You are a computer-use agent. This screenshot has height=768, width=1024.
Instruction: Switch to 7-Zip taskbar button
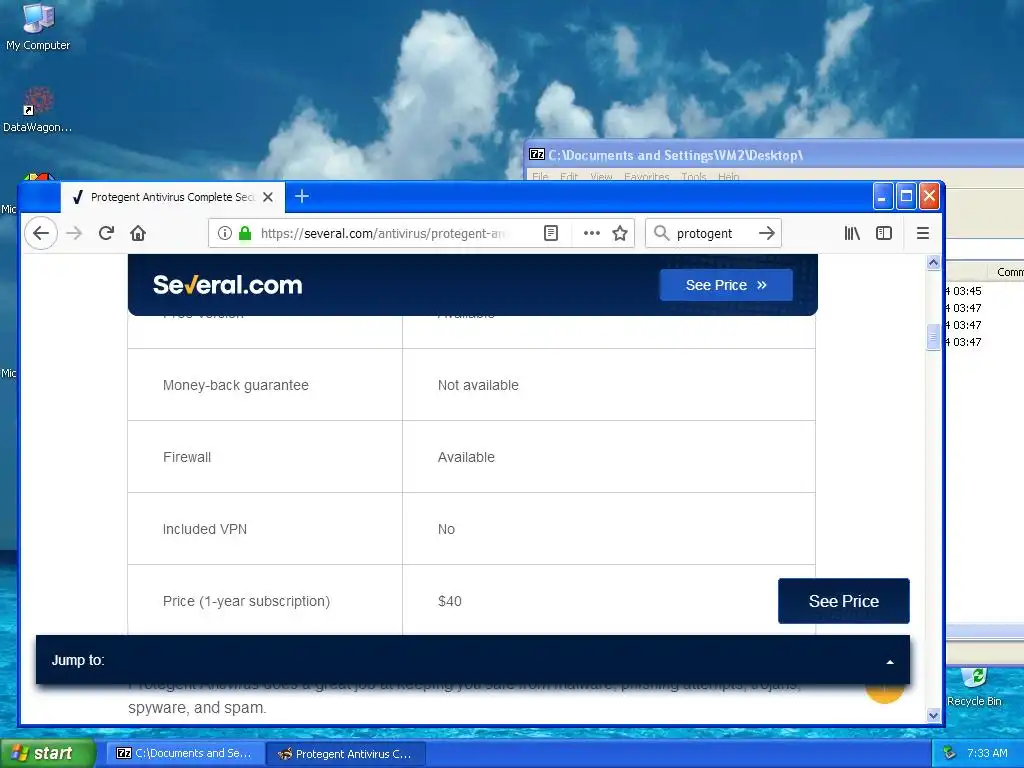coord(185,753)
